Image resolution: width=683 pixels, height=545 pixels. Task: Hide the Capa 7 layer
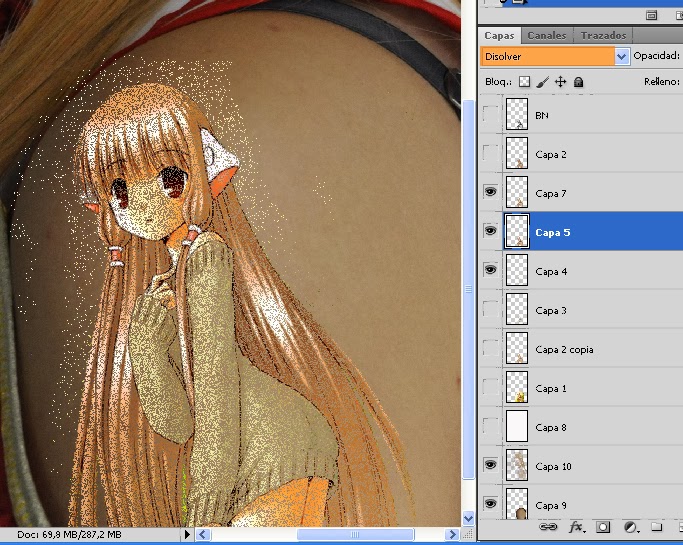[491, 192]
